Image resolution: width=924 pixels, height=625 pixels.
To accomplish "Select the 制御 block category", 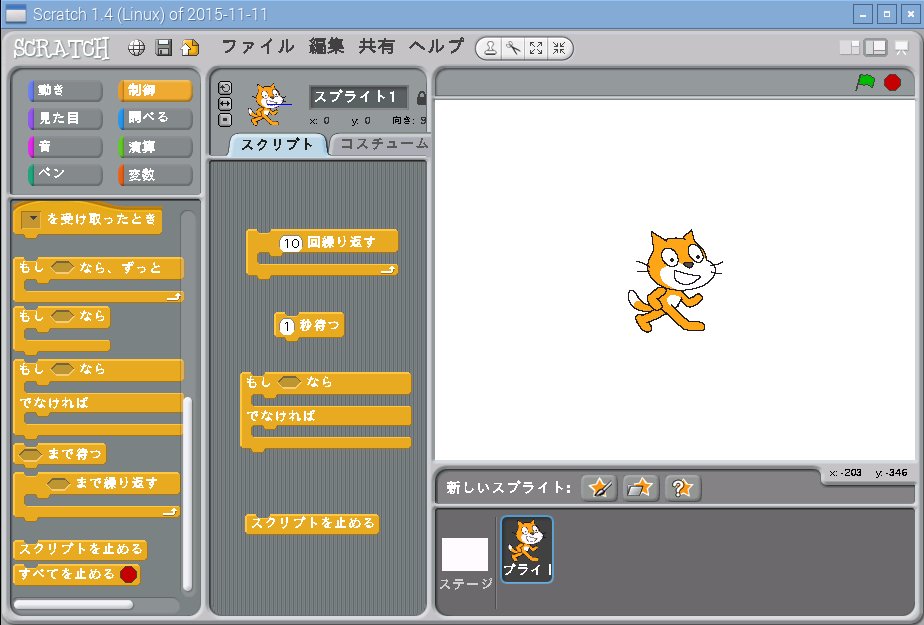I will tap(155, 90).
